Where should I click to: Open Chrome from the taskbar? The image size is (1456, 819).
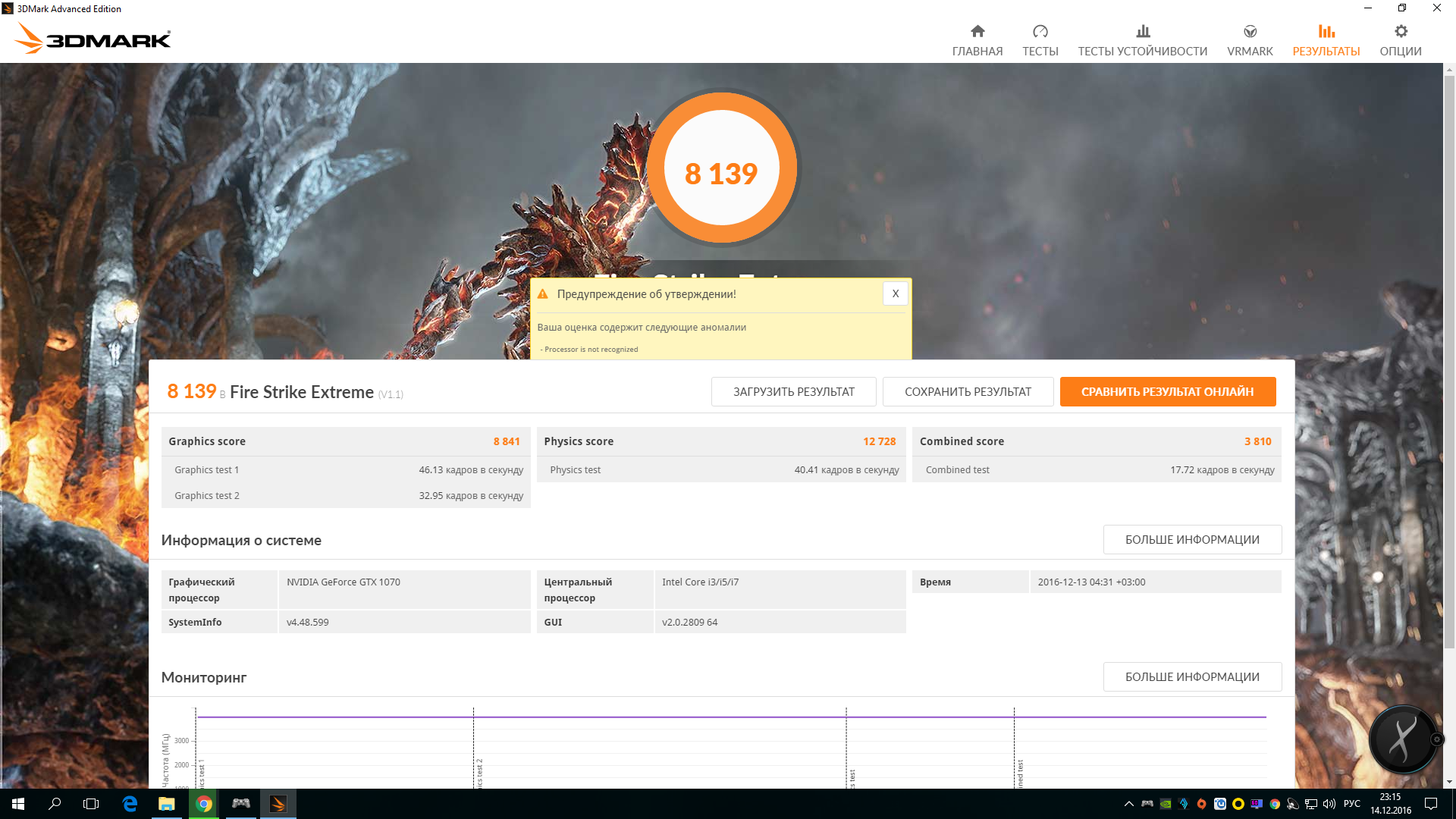click(203, 804)
